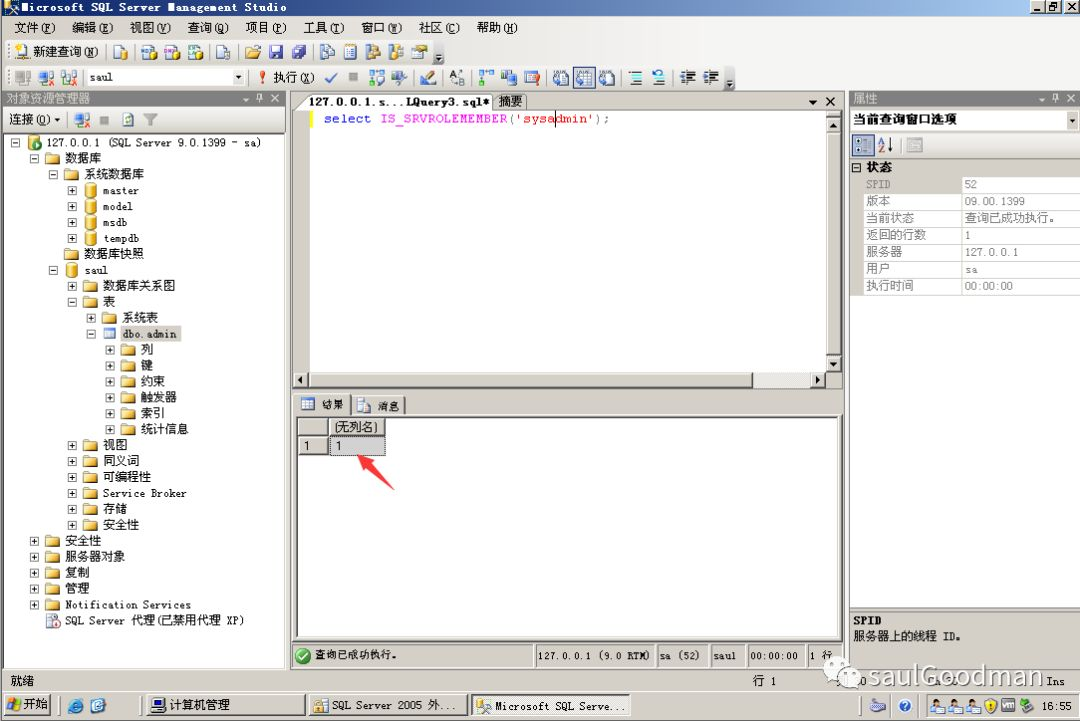The width and height of the screenshot is (1080, 721).
Task: Click query editor vertical scrollbar down arrow
Action: [x=833, y=364]
